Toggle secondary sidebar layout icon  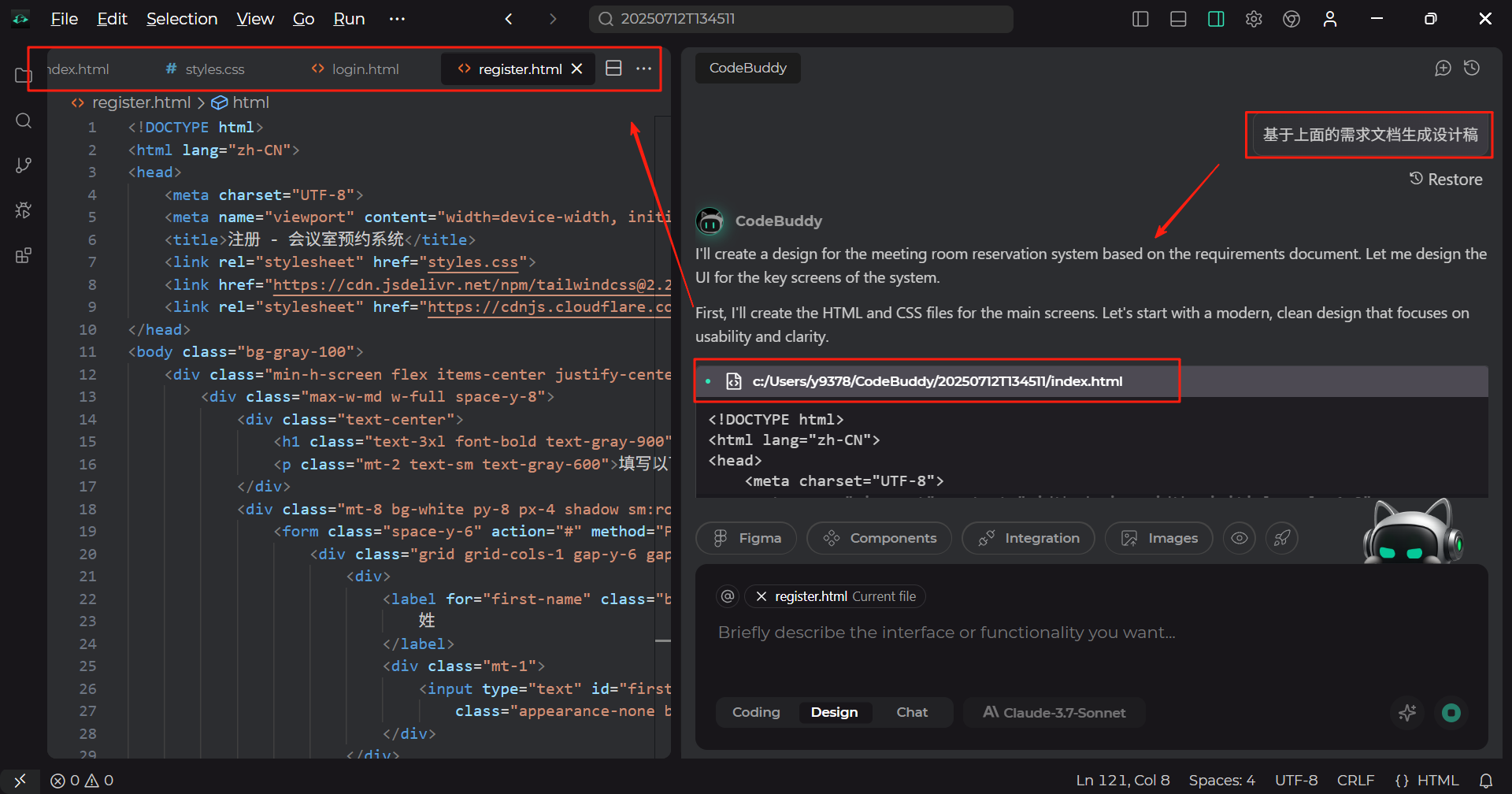point(1216,19)
